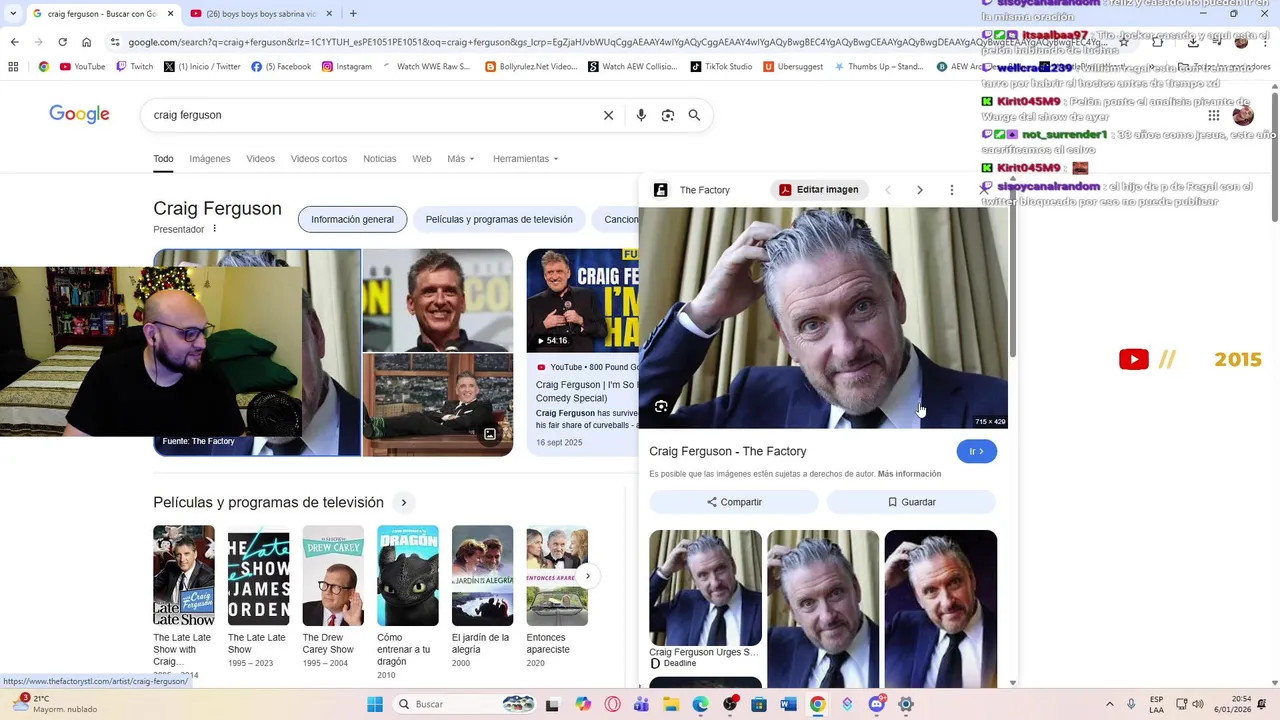
Task: Open the Más información link
Action: pyautogui.click(x=909, y=474)
